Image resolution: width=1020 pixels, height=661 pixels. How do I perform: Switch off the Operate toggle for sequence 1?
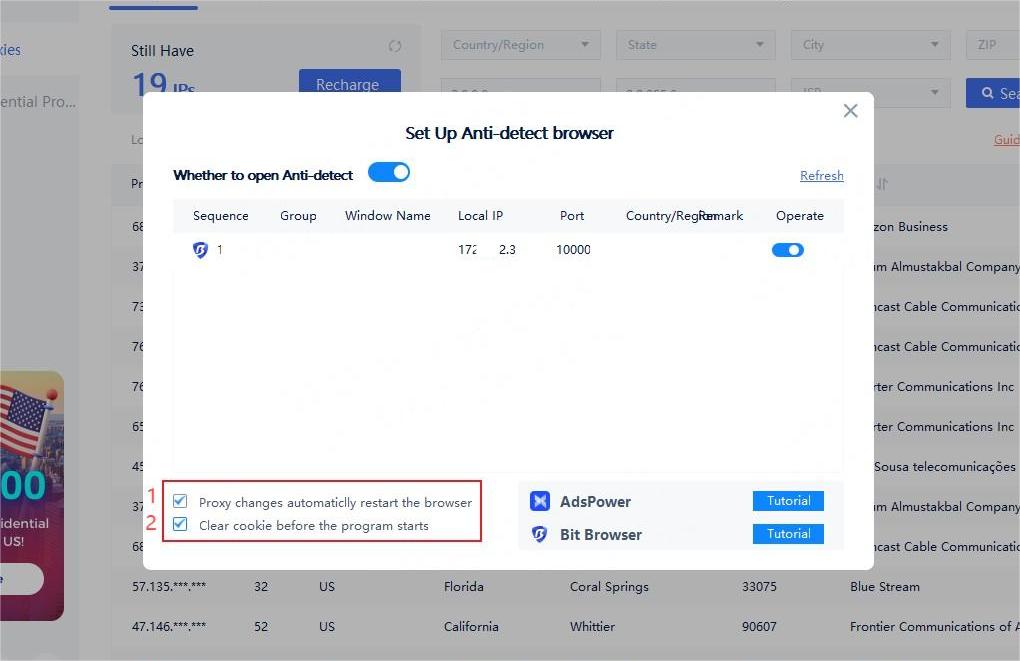pyautogui.click(x=787, y=250)
